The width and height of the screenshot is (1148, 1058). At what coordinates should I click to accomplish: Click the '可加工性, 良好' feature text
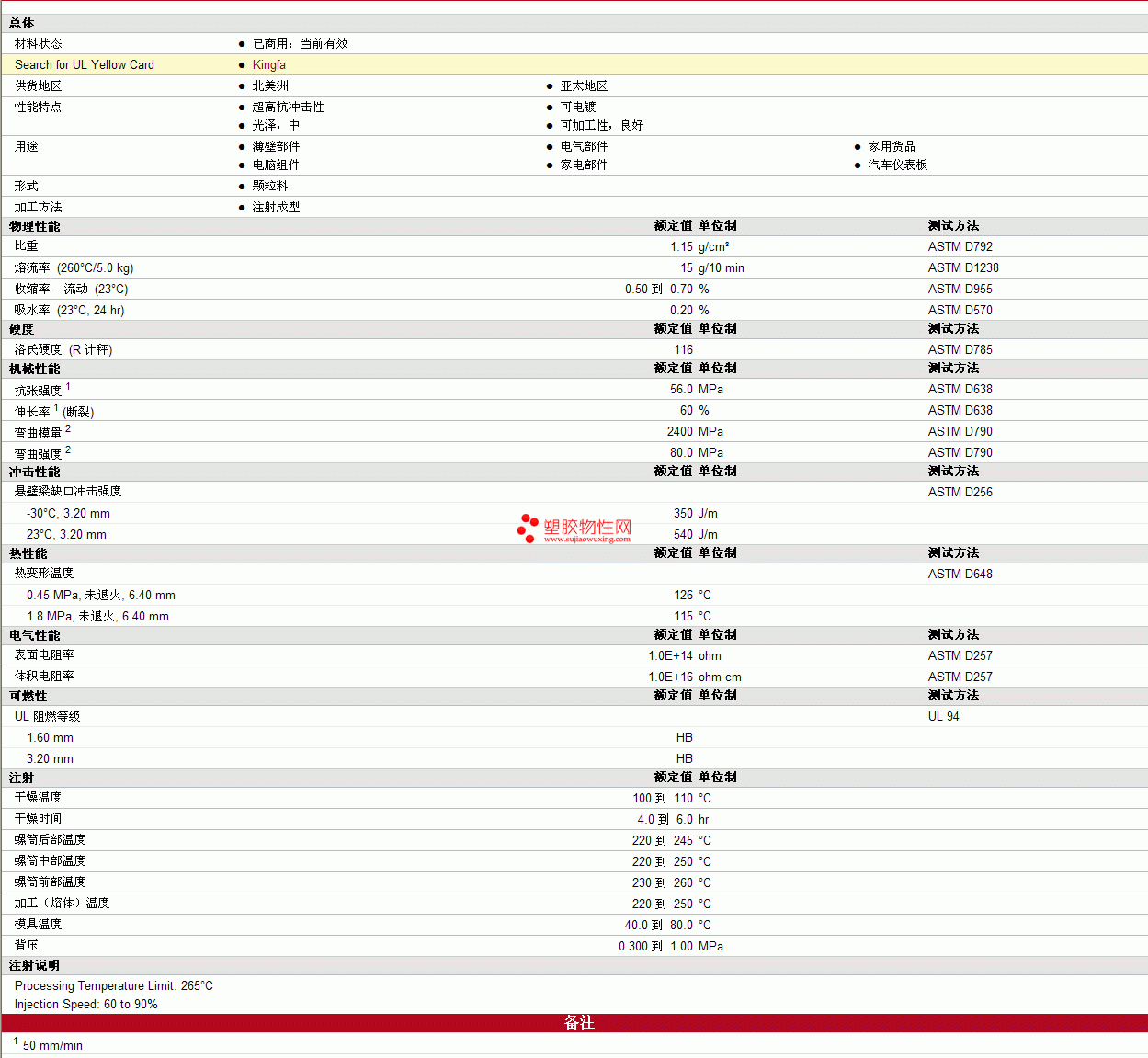[x=602, y=125]
